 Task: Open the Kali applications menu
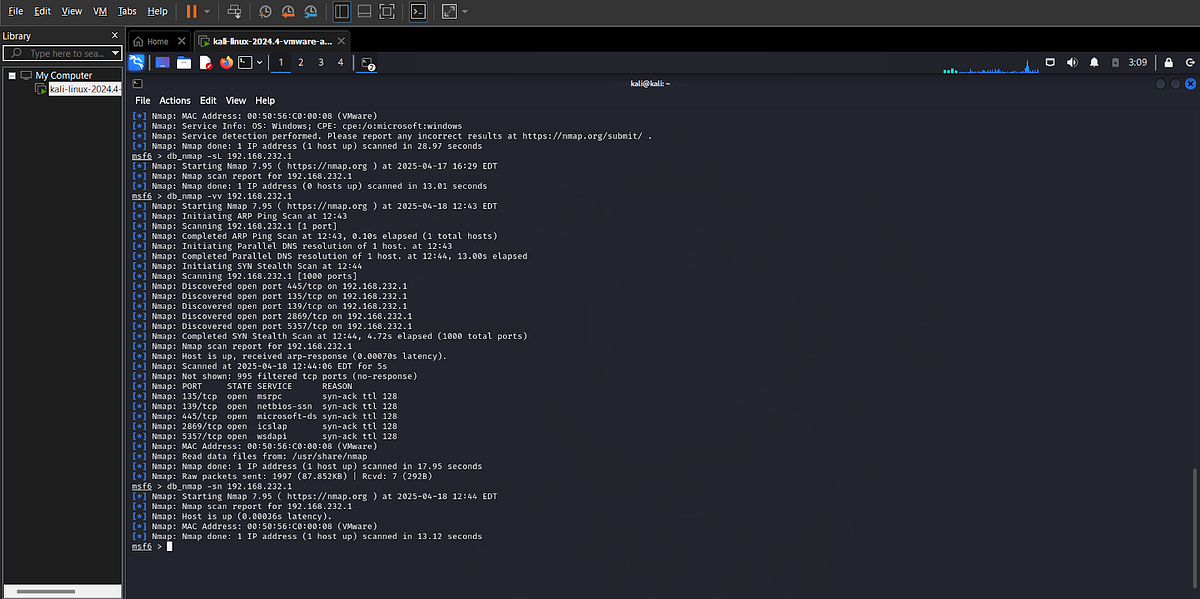click(137, 62)
